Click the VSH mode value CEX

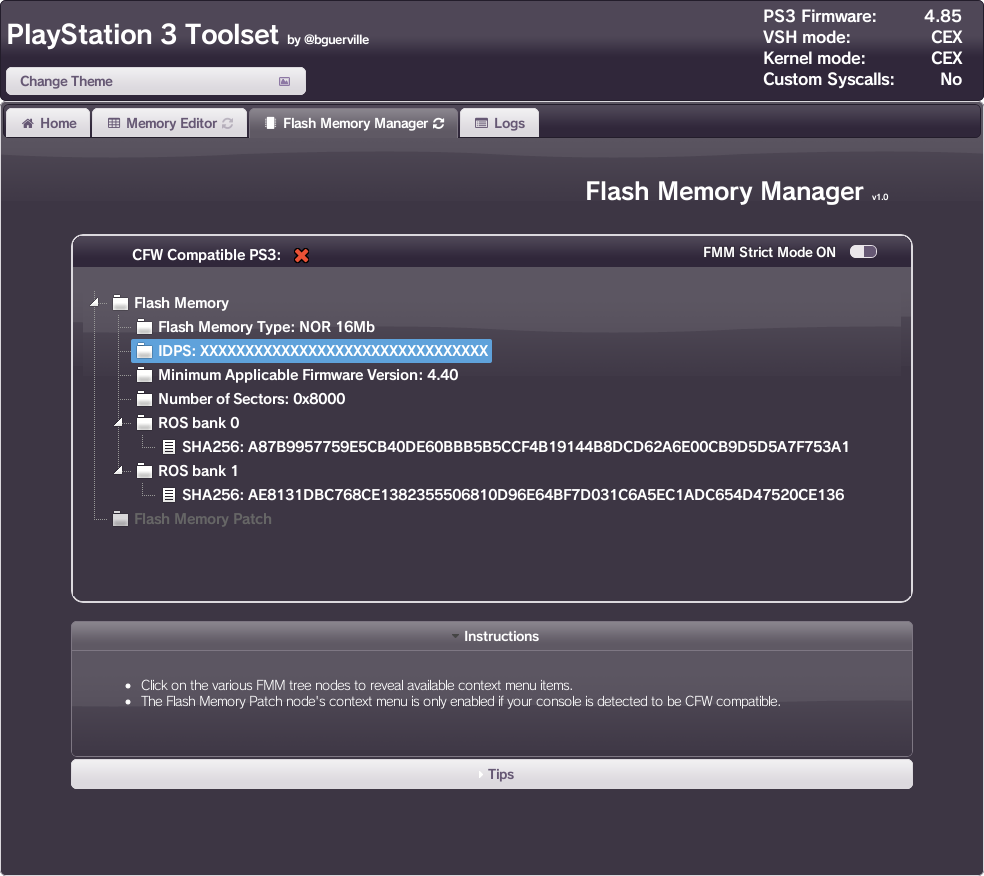(x=946, y=37)
